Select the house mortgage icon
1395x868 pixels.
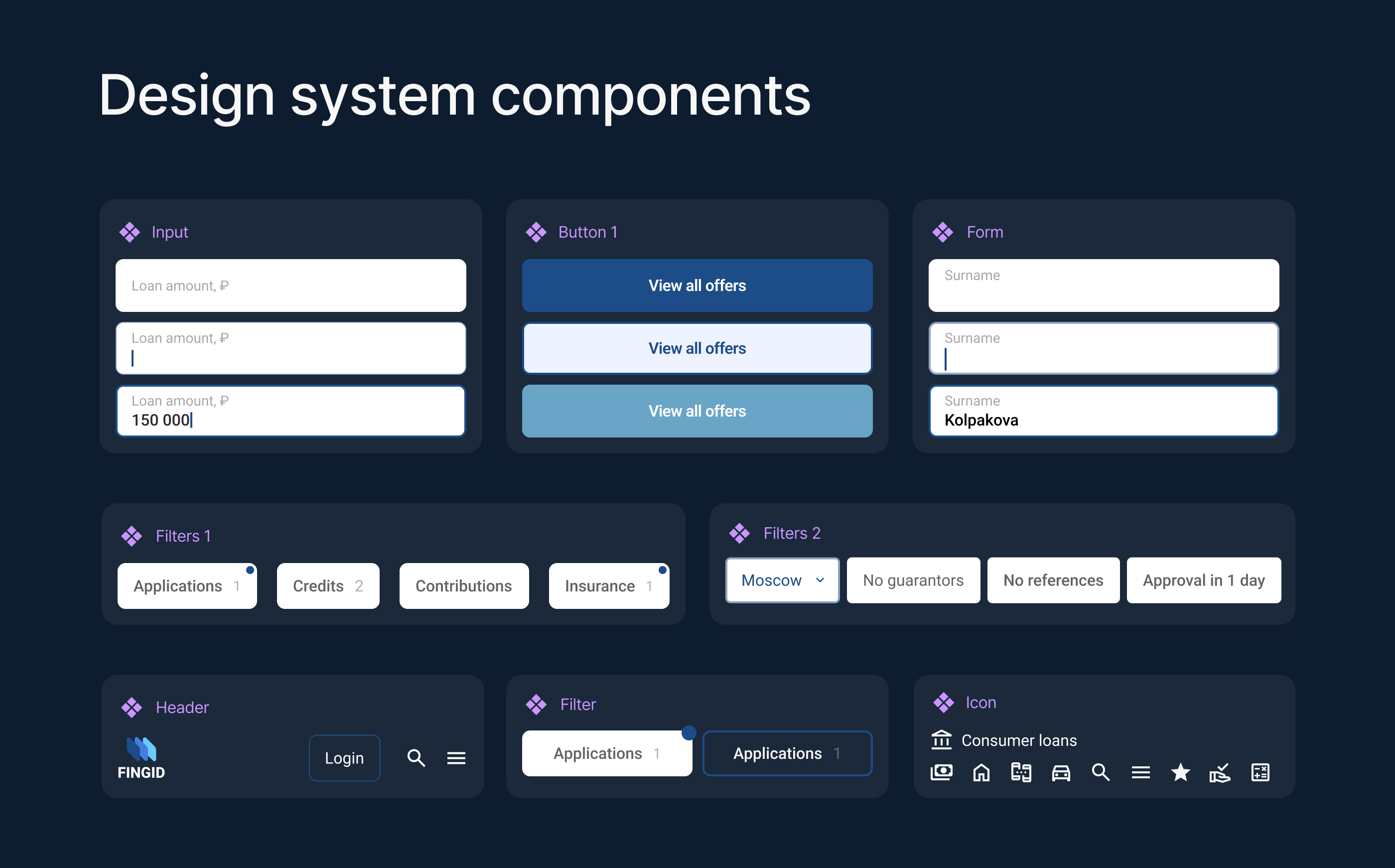981,772
